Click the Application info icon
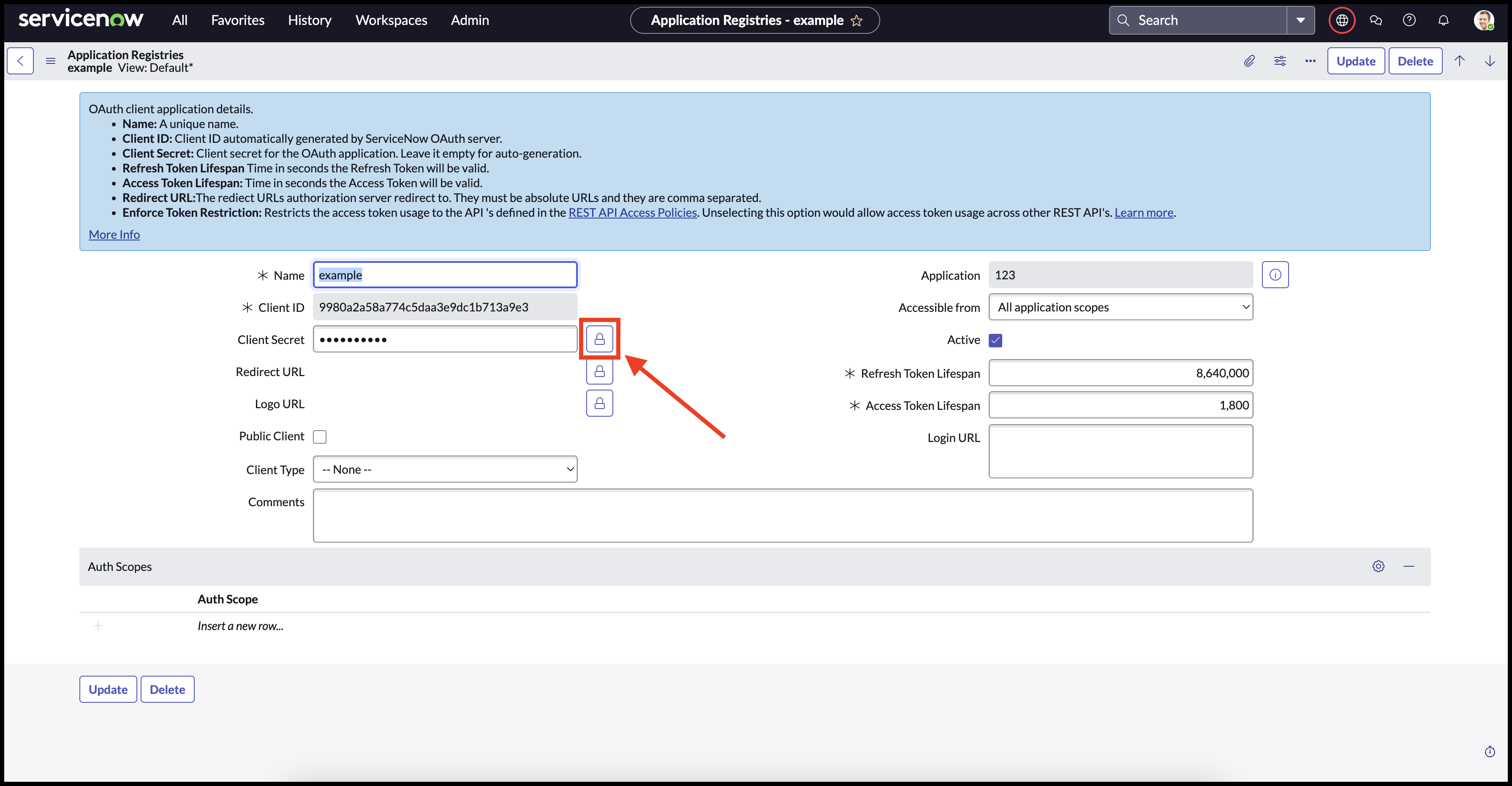1512x786 pixels. (x=1275, y=275)
